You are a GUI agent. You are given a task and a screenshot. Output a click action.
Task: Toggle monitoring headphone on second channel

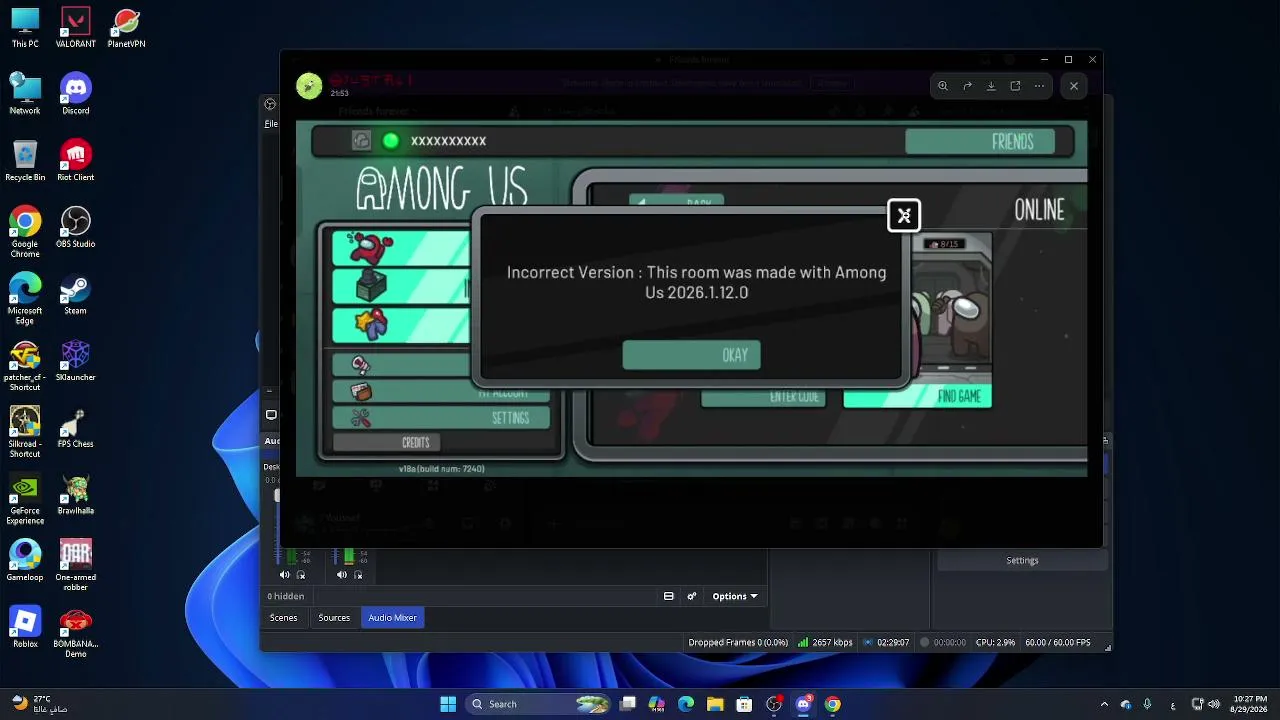358,575
